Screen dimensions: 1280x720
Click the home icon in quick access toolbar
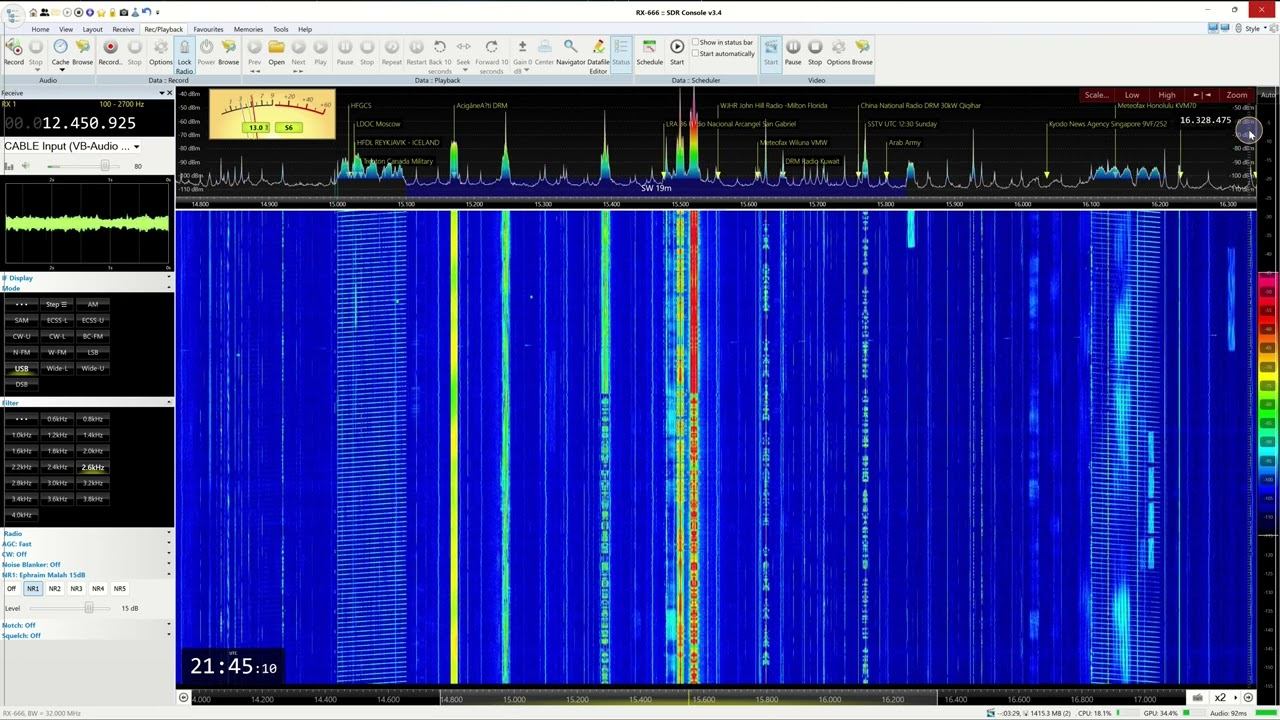pyautogui.click(x=33, y=12)
